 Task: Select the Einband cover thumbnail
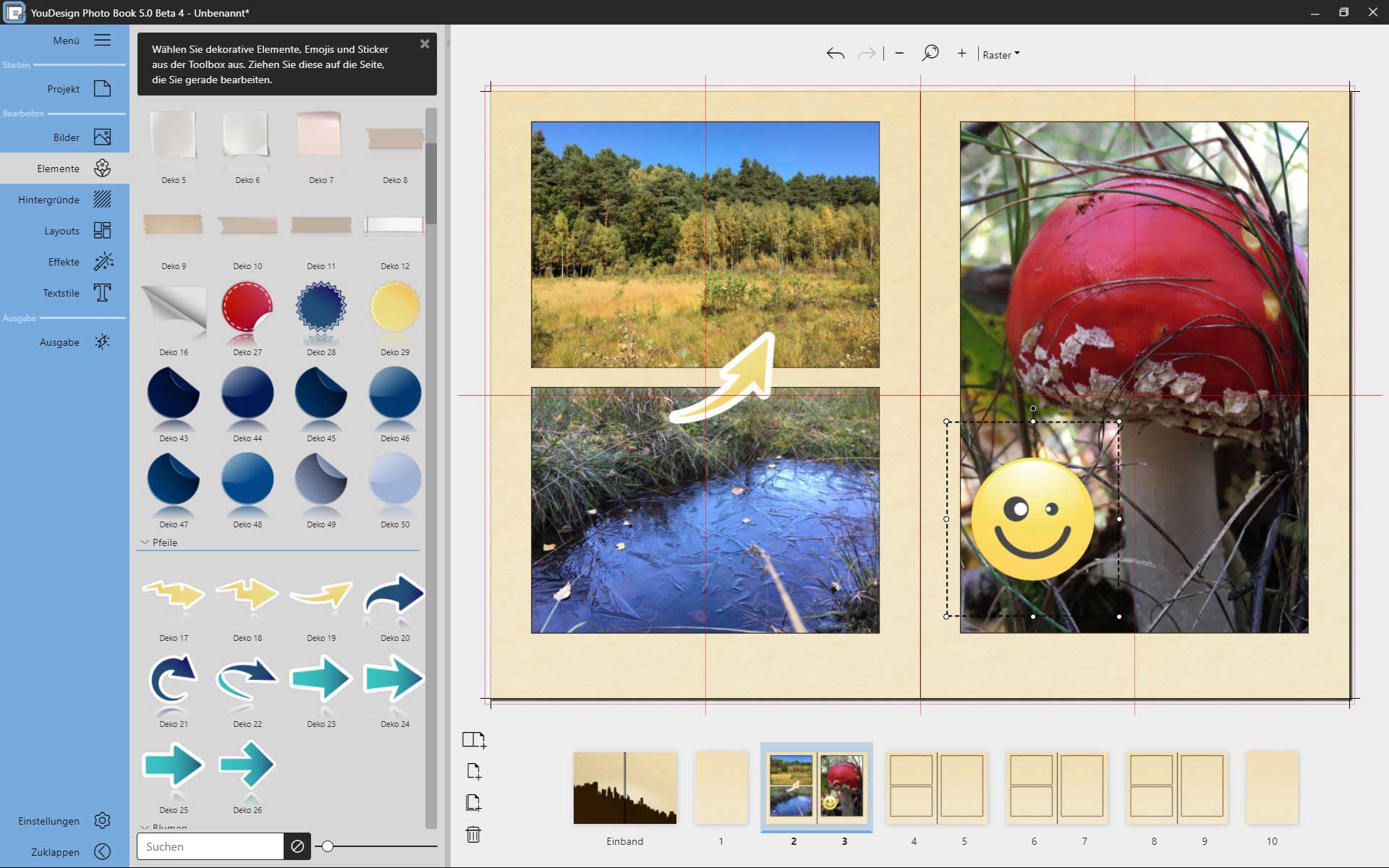pyautogui.click(x=625, y=788)
